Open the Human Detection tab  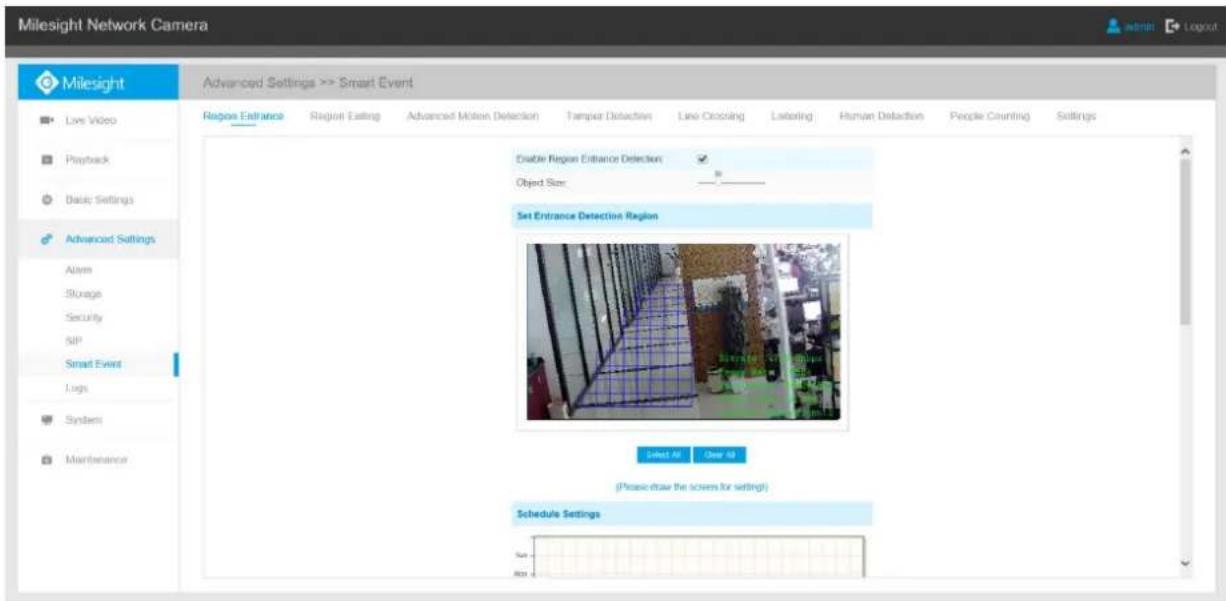(x=881, y=117)
